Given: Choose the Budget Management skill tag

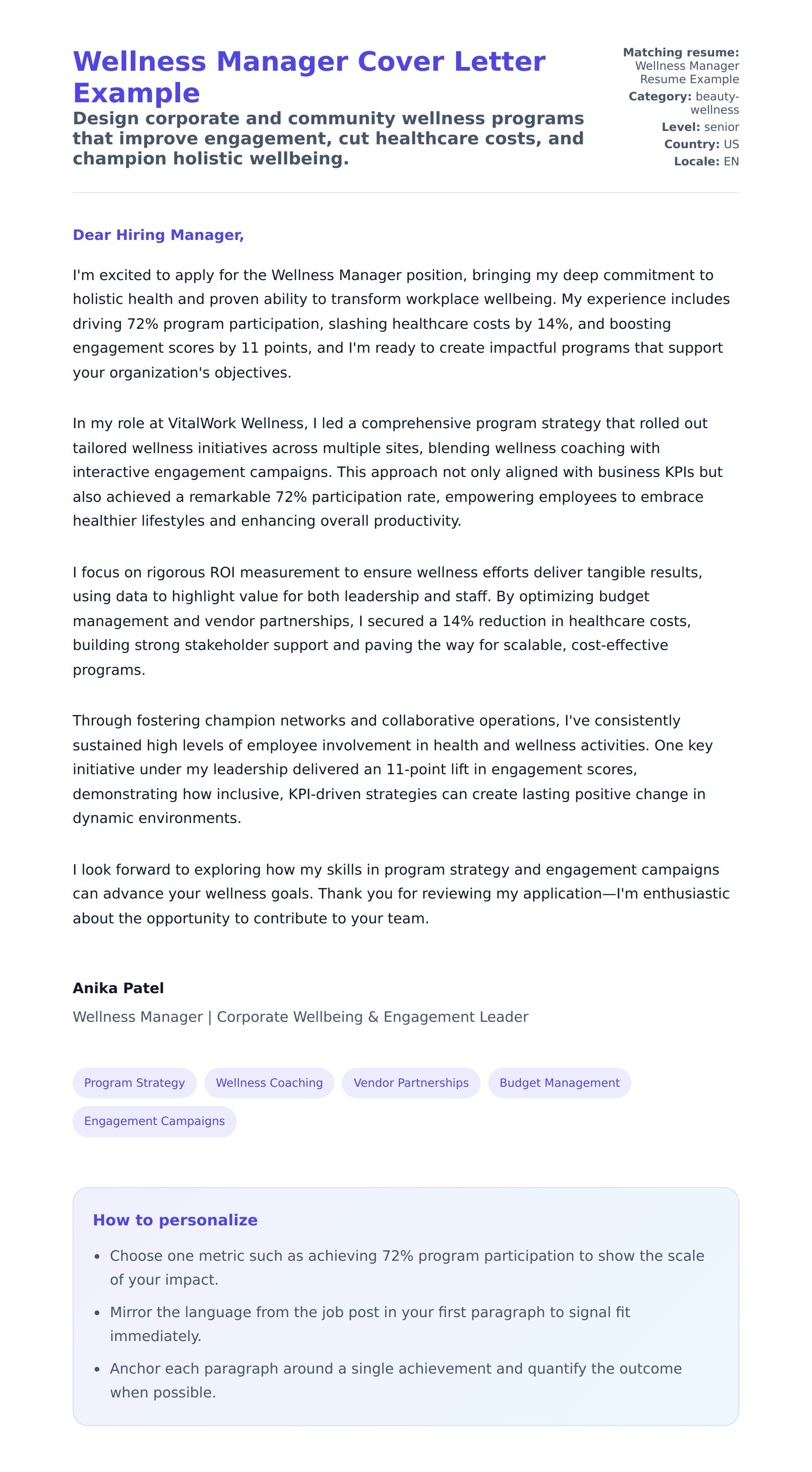Looking at the screenshot, I should click(559, 1082).
